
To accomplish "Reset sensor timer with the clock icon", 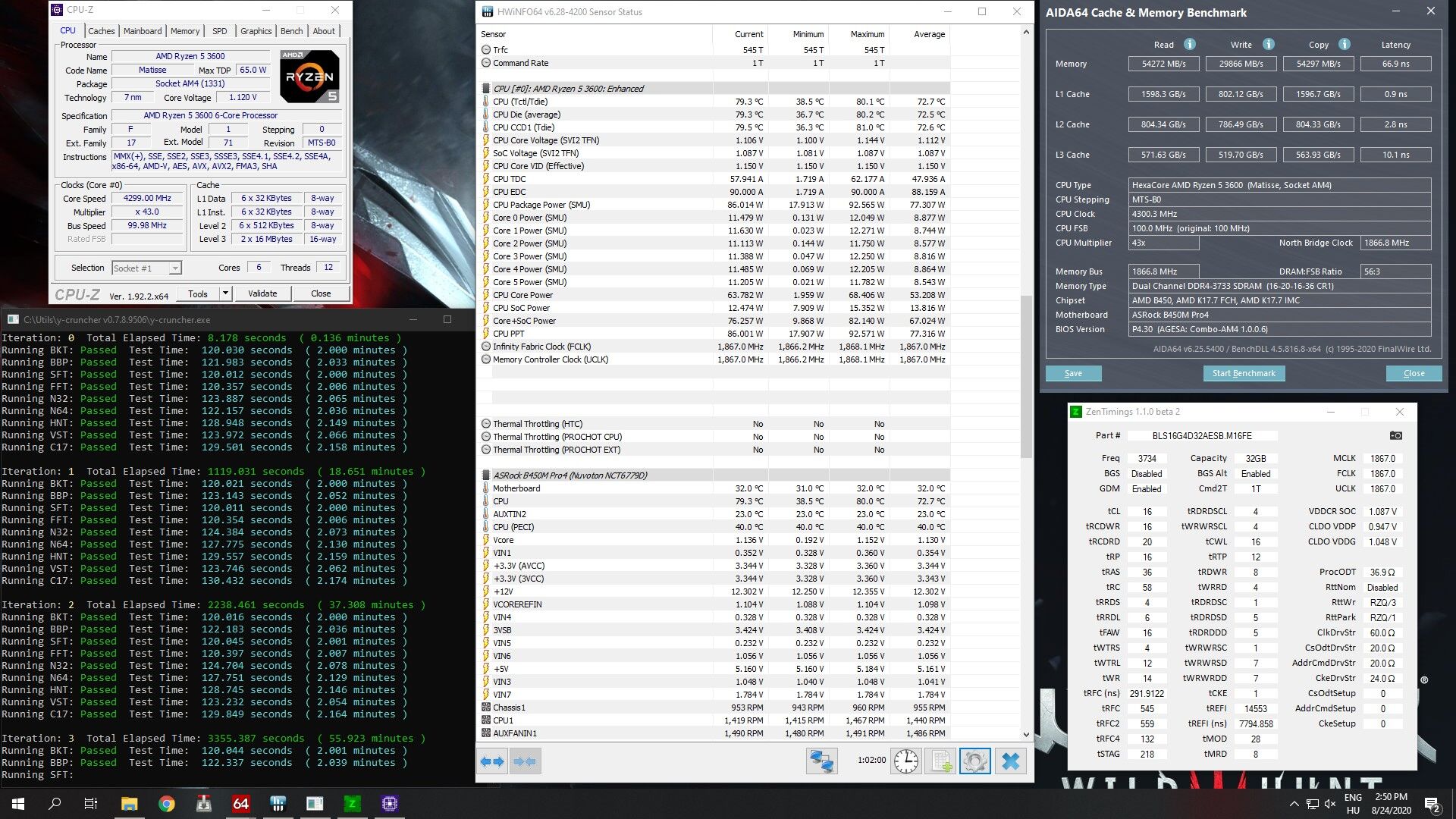I will (x=906, y=761).
